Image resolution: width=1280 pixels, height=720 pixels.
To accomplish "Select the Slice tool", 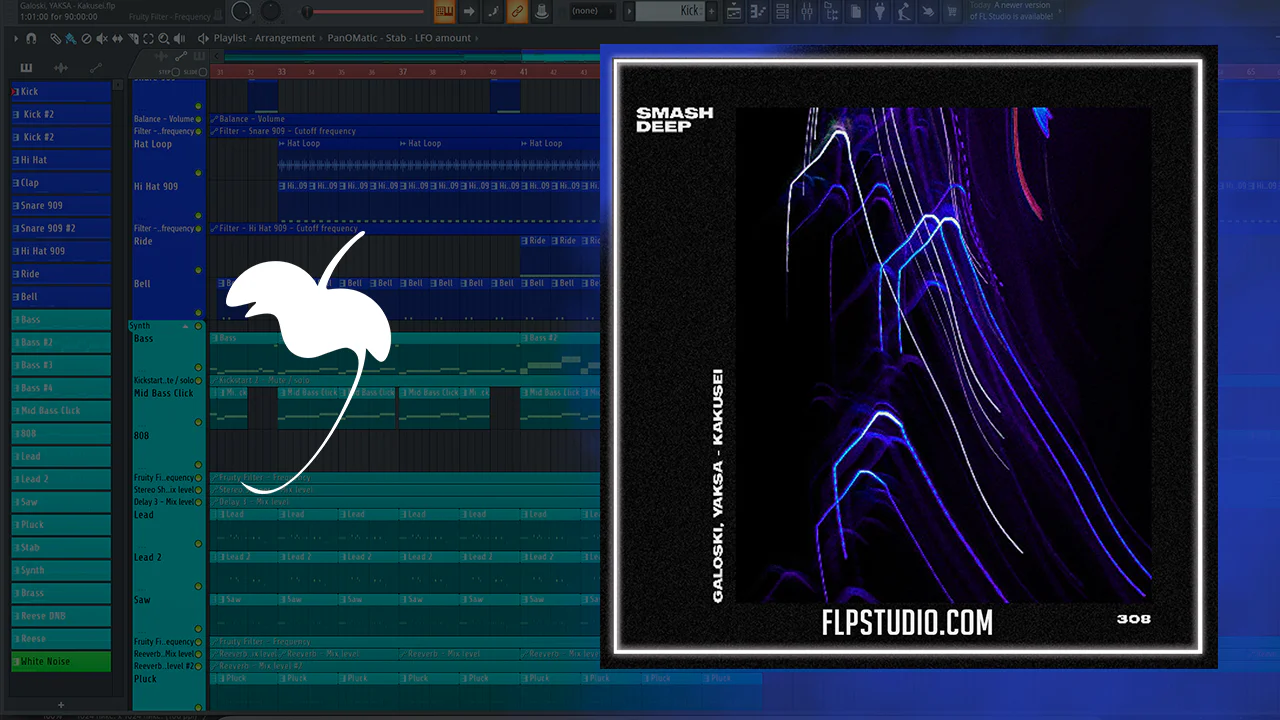I will click(x=134, y=38).
